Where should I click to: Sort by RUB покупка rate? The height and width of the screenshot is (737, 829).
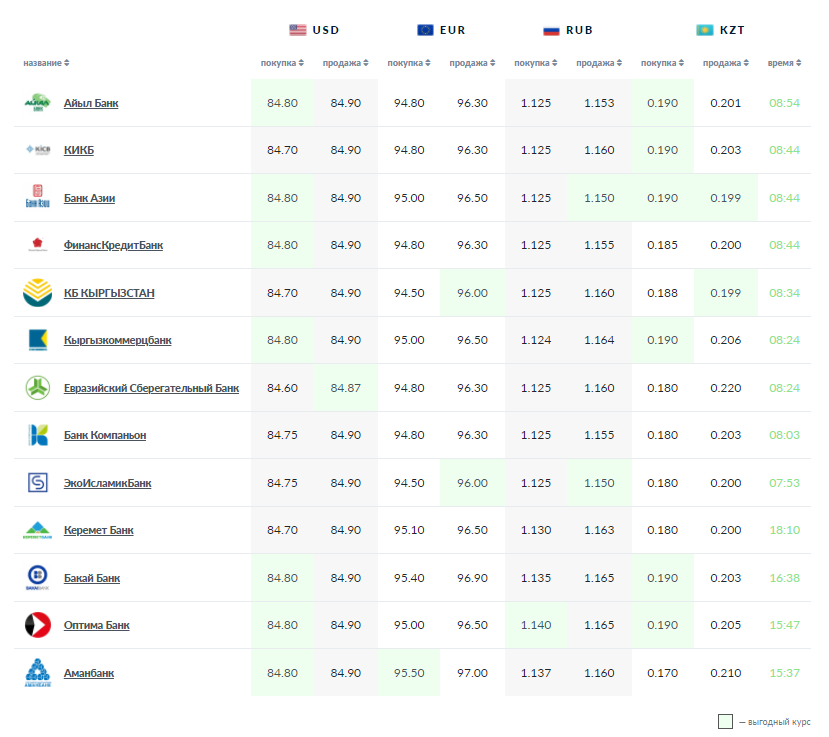(x=535, y=63)
